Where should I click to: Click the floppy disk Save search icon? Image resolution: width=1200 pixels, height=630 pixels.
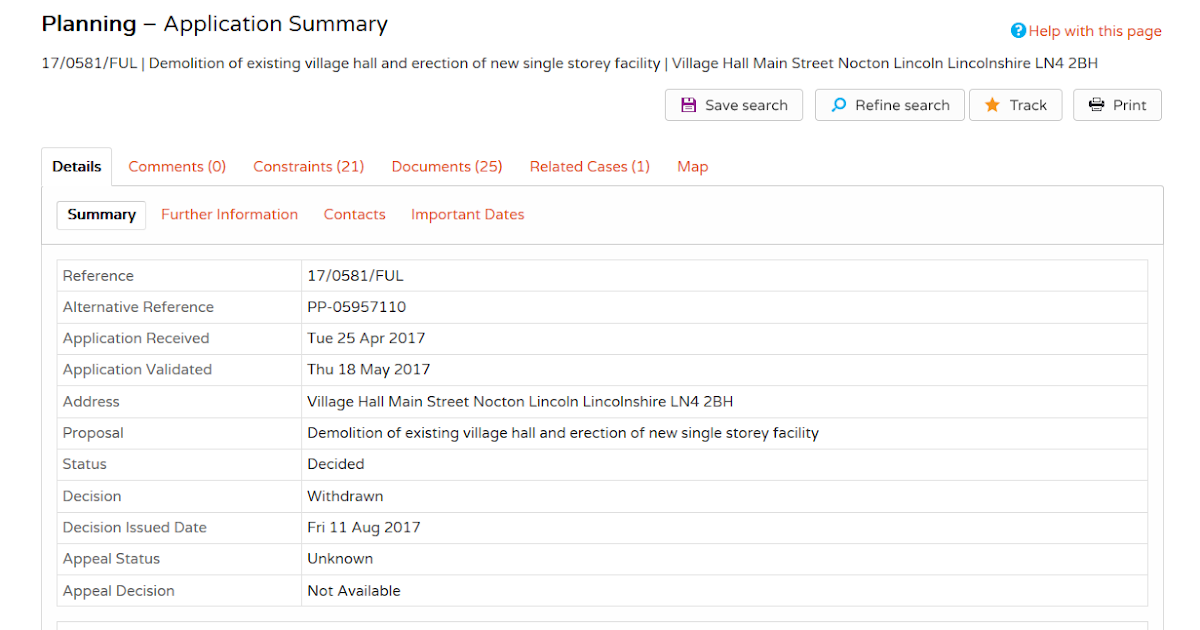pos(688,104)
